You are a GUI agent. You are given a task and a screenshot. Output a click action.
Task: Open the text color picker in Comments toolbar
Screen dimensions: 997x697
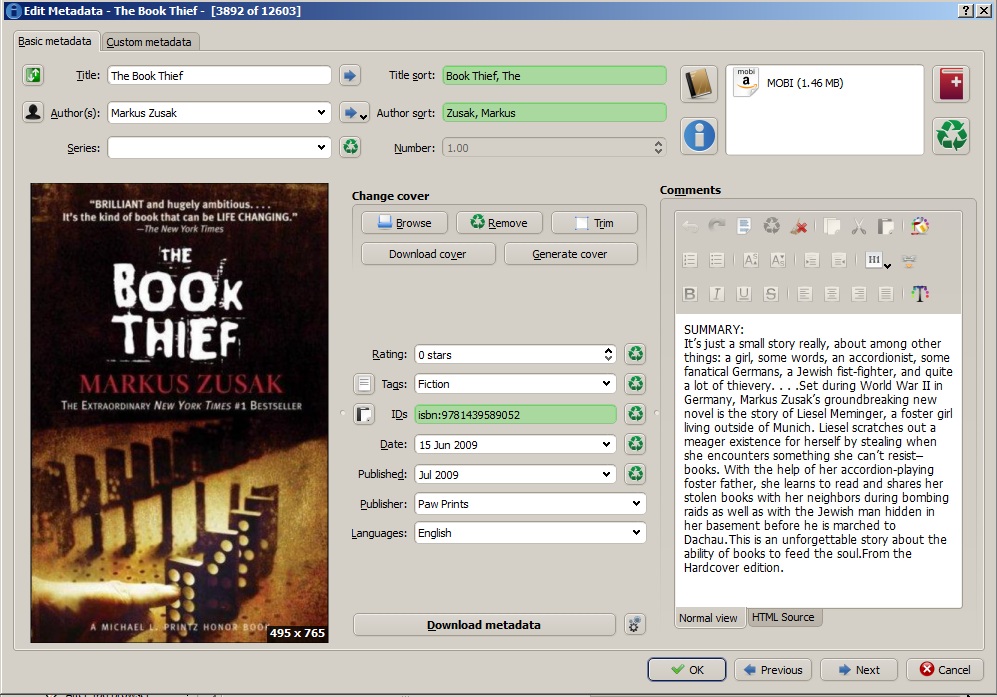coord(920,294)
